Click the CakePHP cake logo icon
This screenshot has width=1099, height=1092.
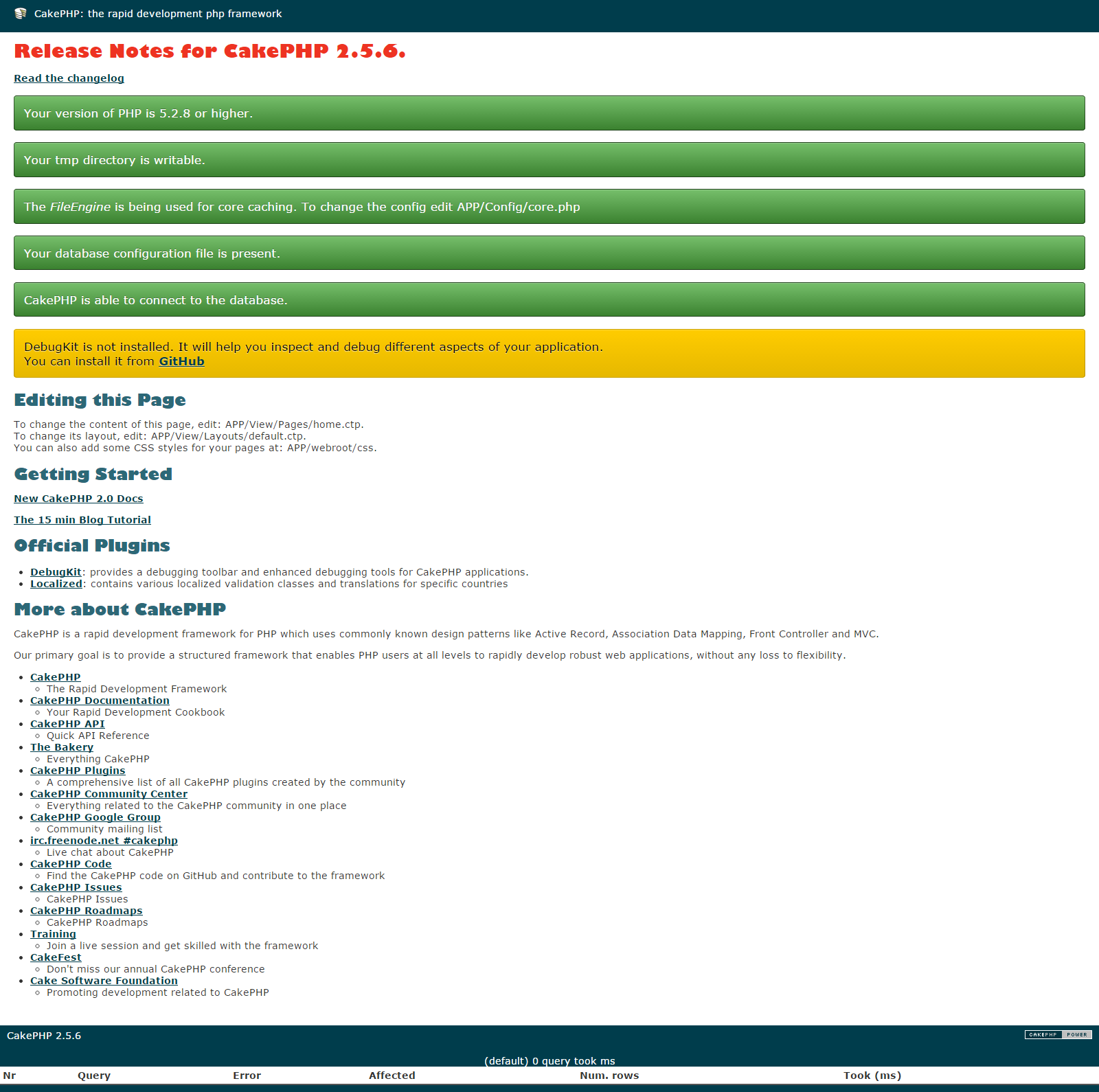21,14
